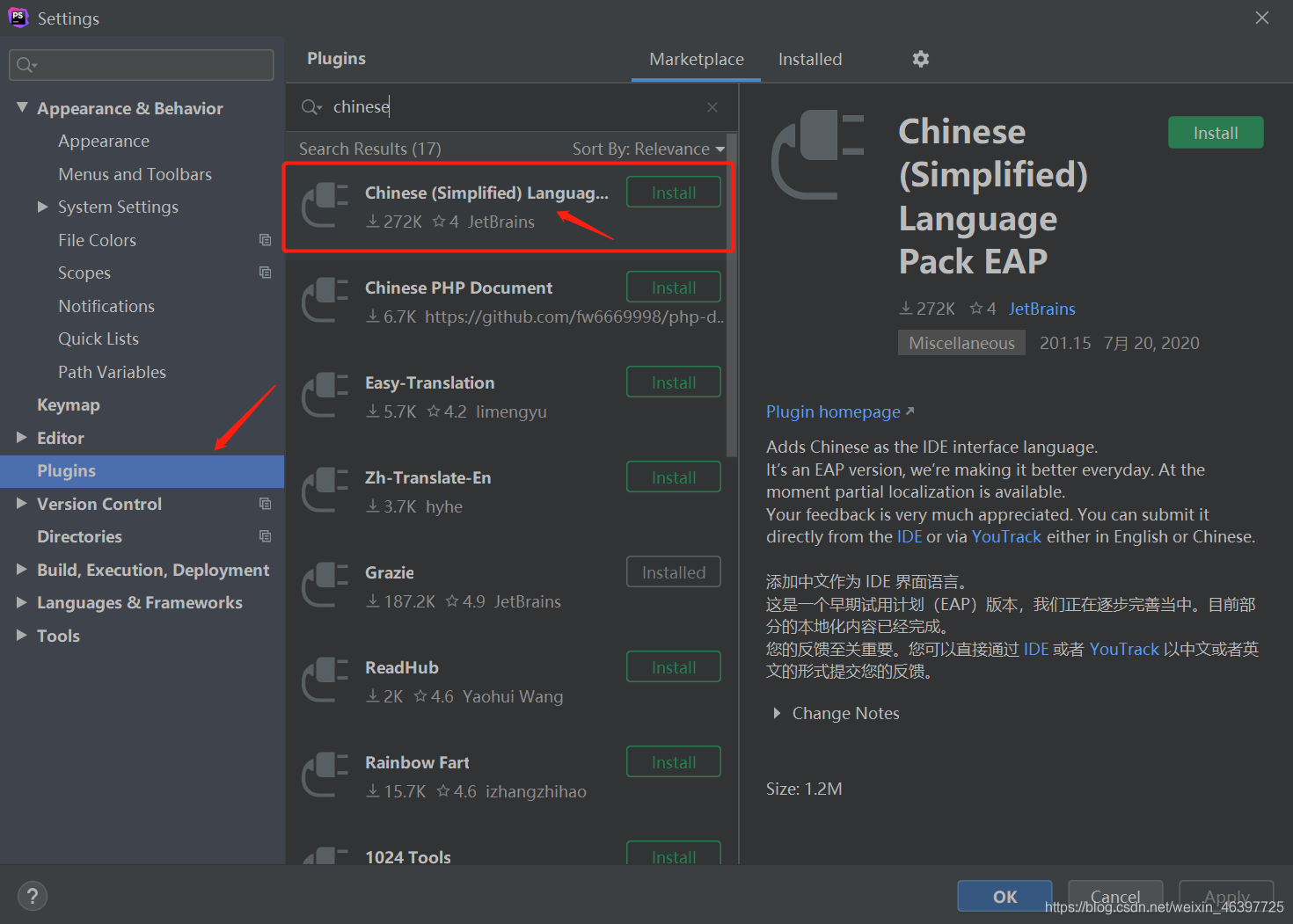1293x924 pixels.
Task: Expand Languages & Frameworks section
Action: tap(22, 602)
